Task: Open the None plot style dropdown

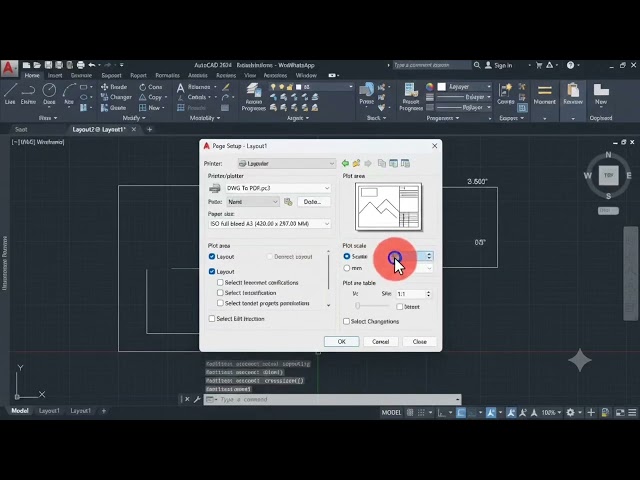Action: (x=253, y=202)
